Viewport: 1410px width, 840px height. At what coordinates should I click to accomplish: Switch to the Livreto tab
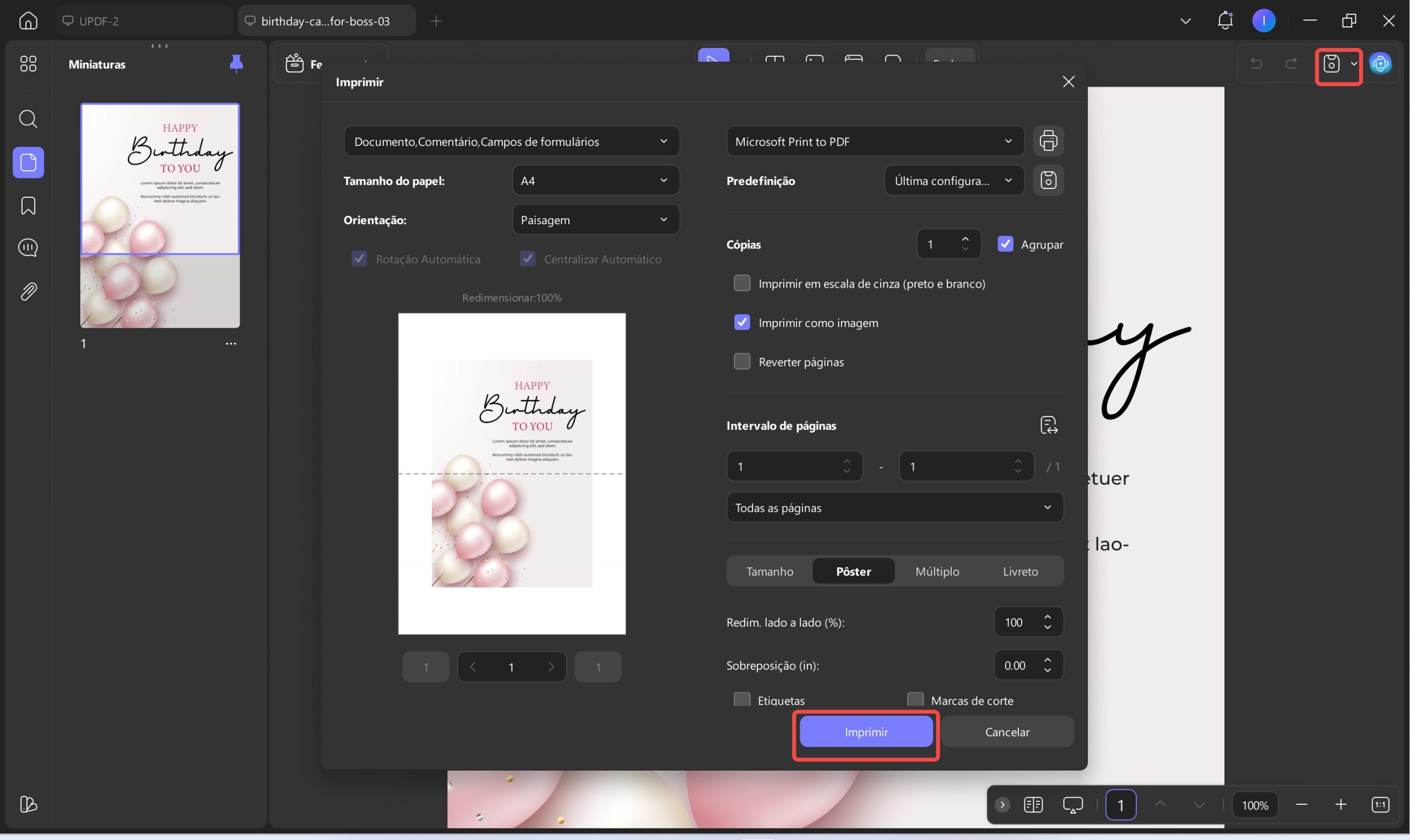[1020, 571]
